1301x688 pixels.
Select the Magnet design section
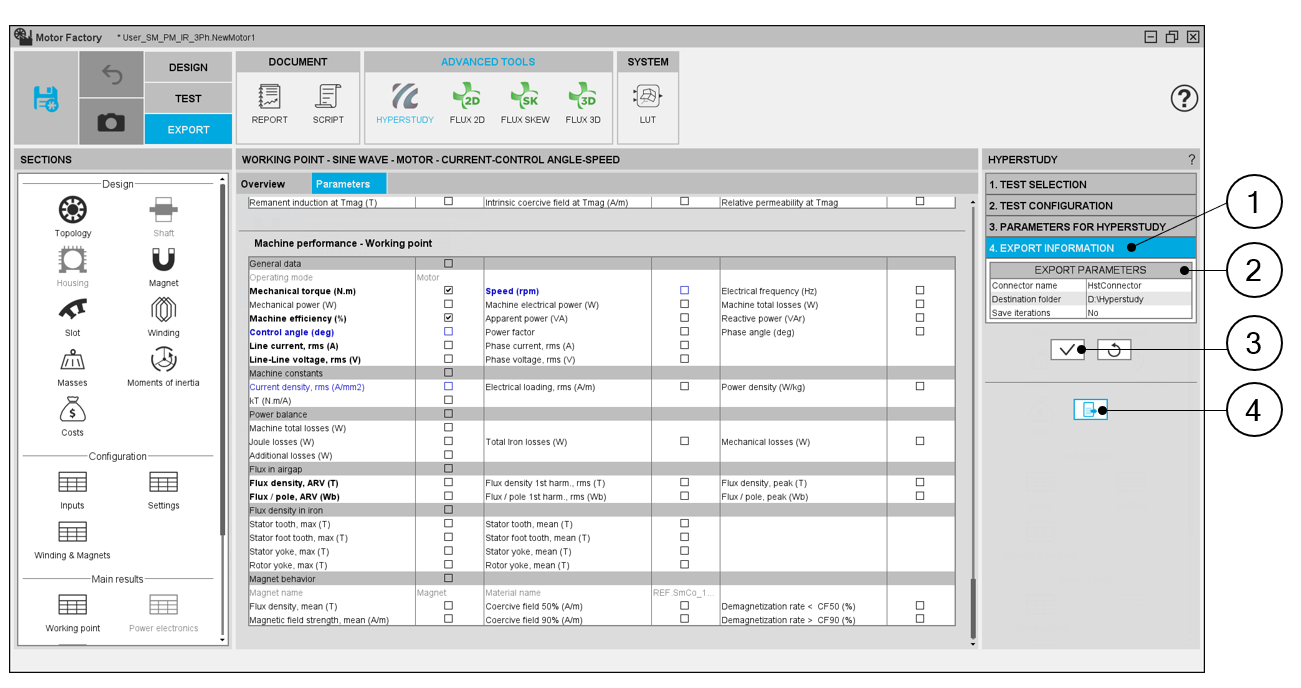tap(164, 266)
